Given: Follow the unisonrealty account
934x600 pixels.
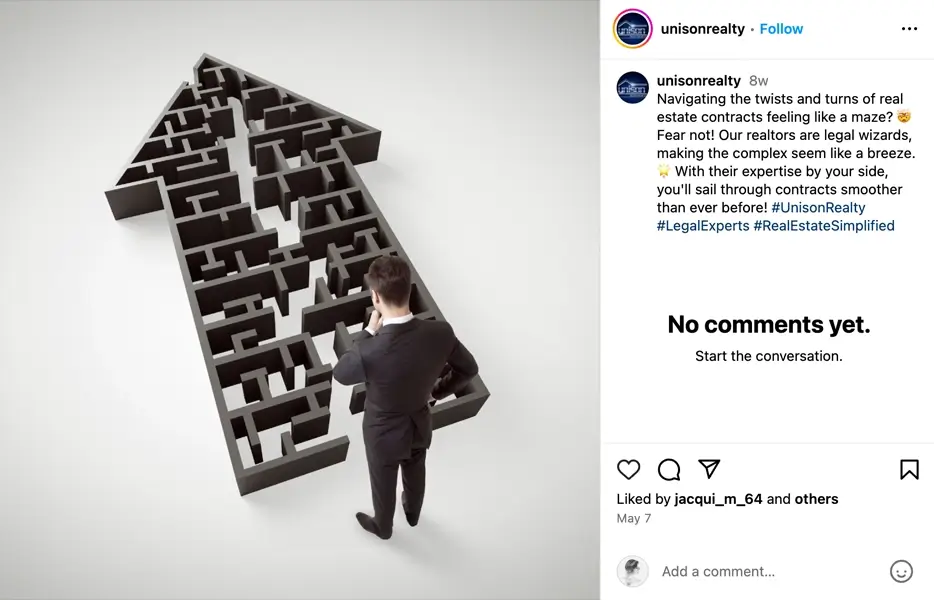Looking at the screenshot, I should click(781, 29).
